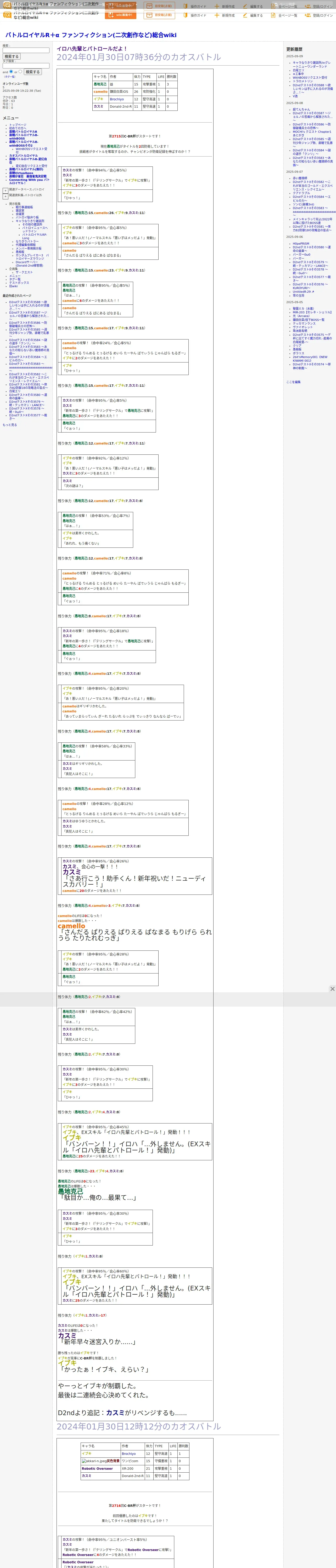Click 検索する button beside the and/or radios
Screen dimensions: 336x1568
pos(32,72)
